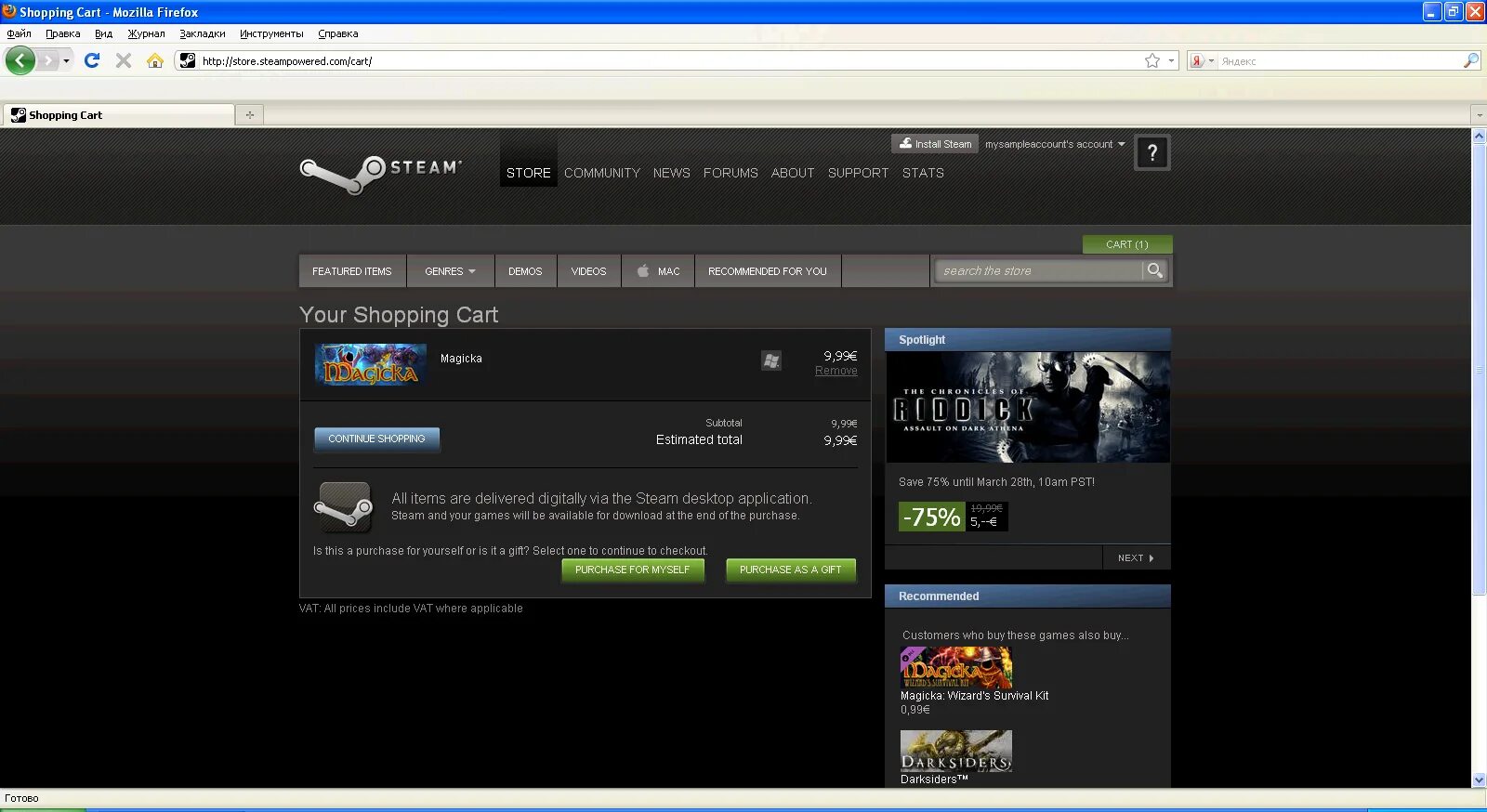Image resolution: width=1487 pixels, height=812 pixels.
Task: Open the back history dropdown arrow
Action: point(66,61)
